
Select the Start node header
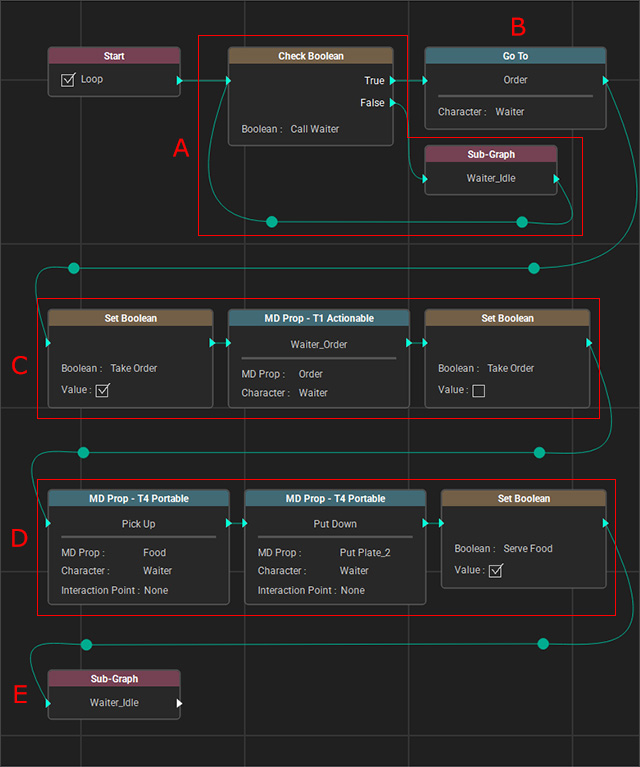click(x=114, y=56)
